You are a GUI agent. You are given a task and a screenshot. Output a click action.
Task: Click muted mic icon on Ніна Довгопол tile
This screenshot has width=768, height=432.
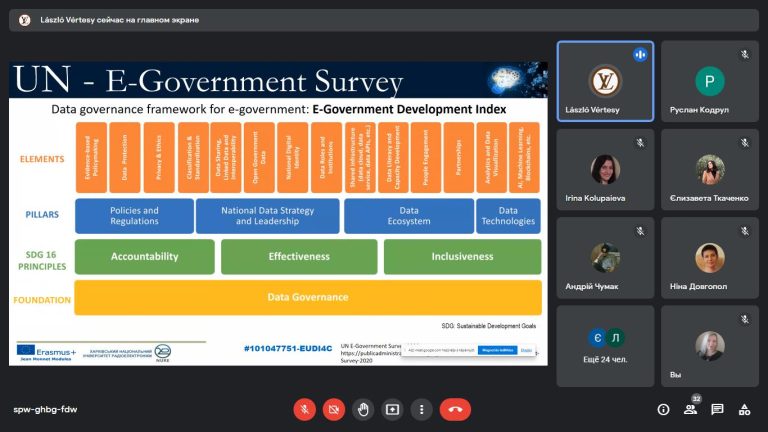click(x=744, y=231)
